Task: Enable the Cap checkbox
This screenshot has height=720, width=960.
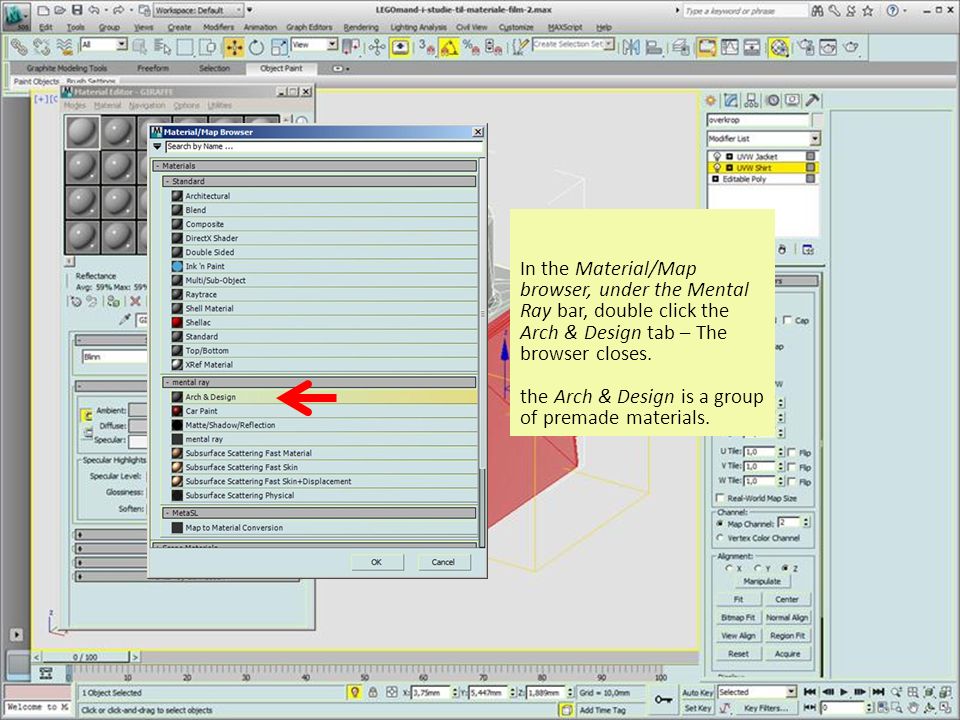Action: [787, 320]
